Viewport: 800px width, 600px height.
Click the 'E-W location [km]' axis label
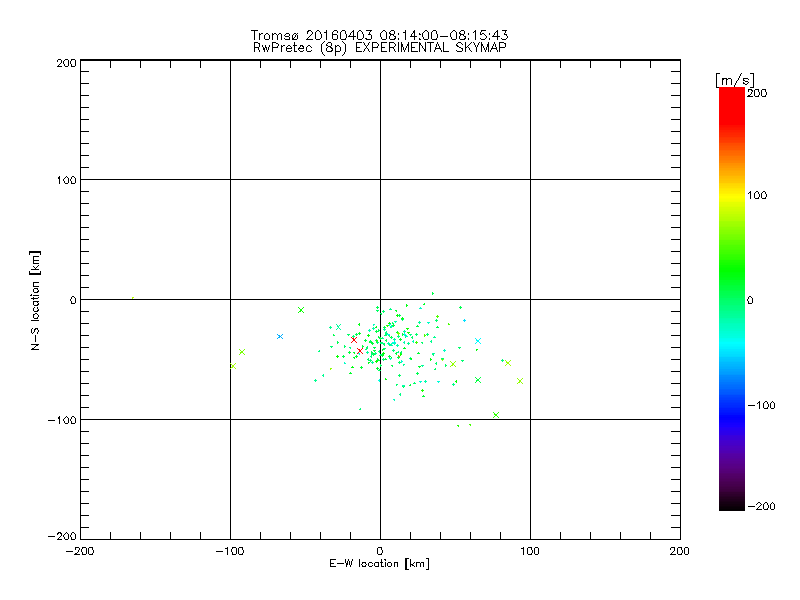click(379, 564)
